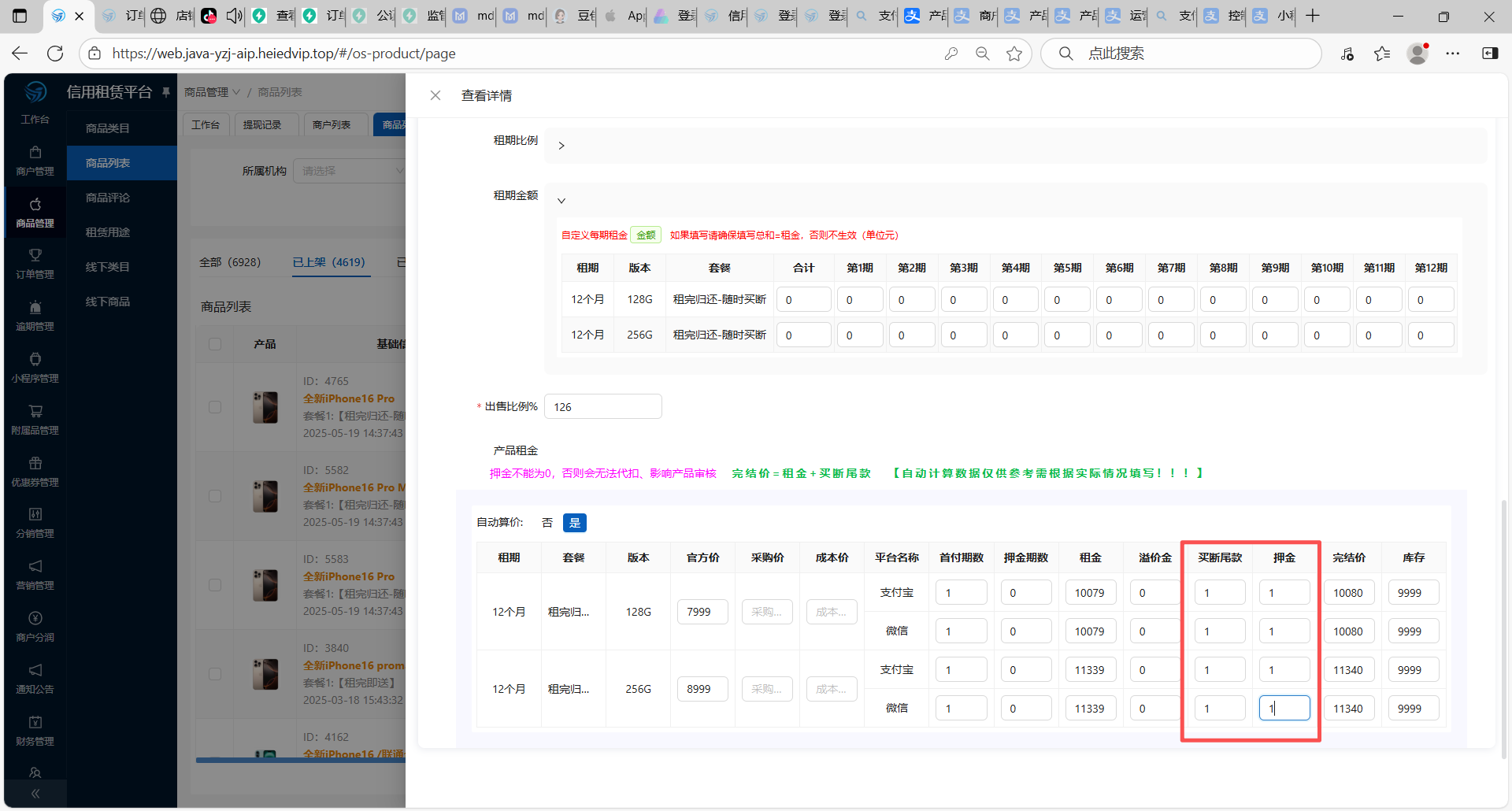Collapse the 租期金额 section
Screen dimensions: 1512x811
tap(561, 201)
